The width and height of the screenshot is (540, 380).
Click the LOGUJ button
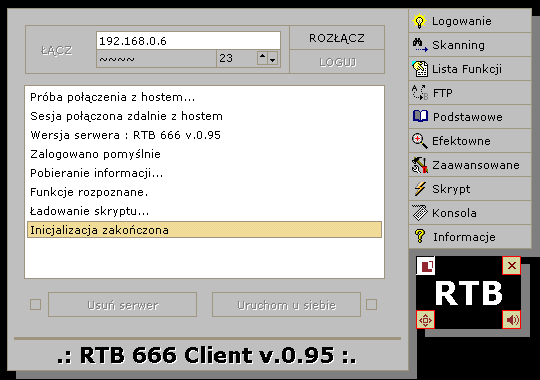click(x=337, y=62)
